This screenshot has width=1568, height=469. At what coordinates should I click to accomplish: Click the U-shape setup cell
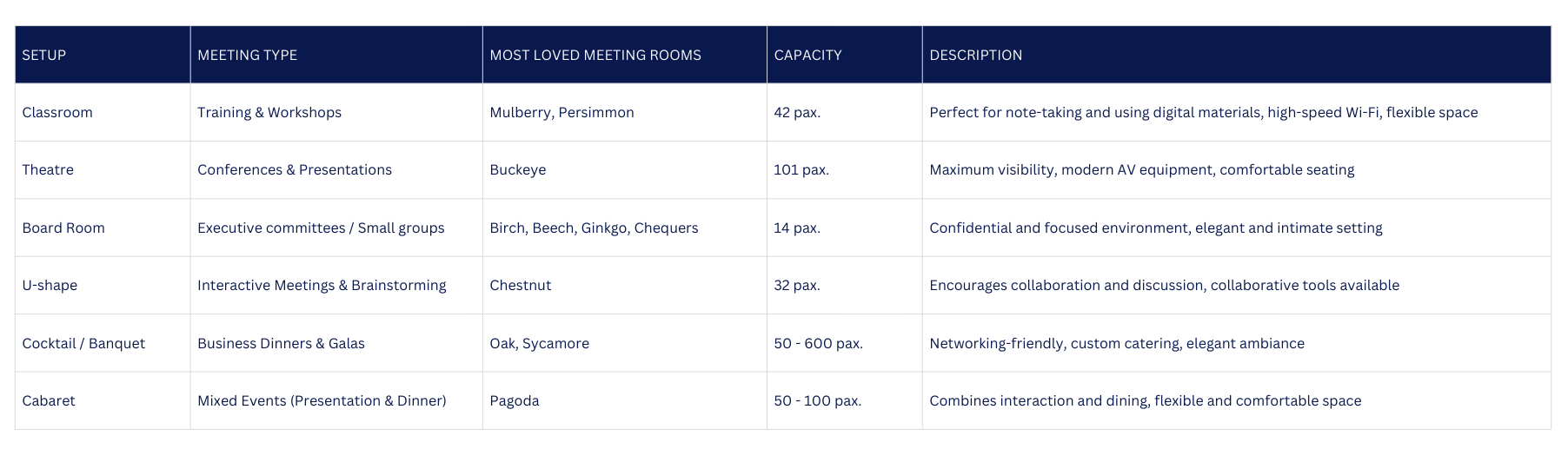pos(50,285)
